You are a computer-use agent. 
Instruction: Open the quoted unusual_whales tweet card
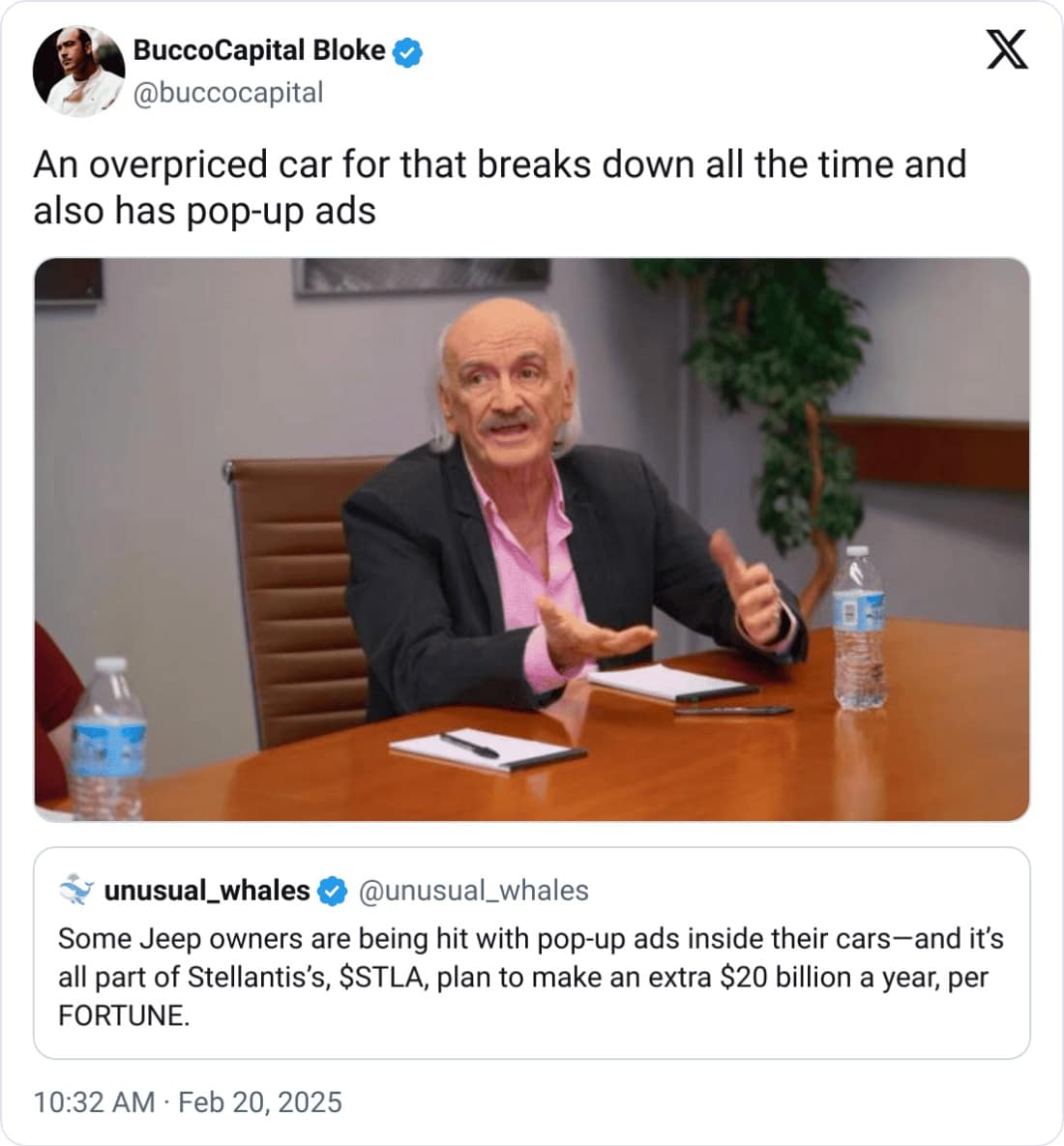point(532,953)
